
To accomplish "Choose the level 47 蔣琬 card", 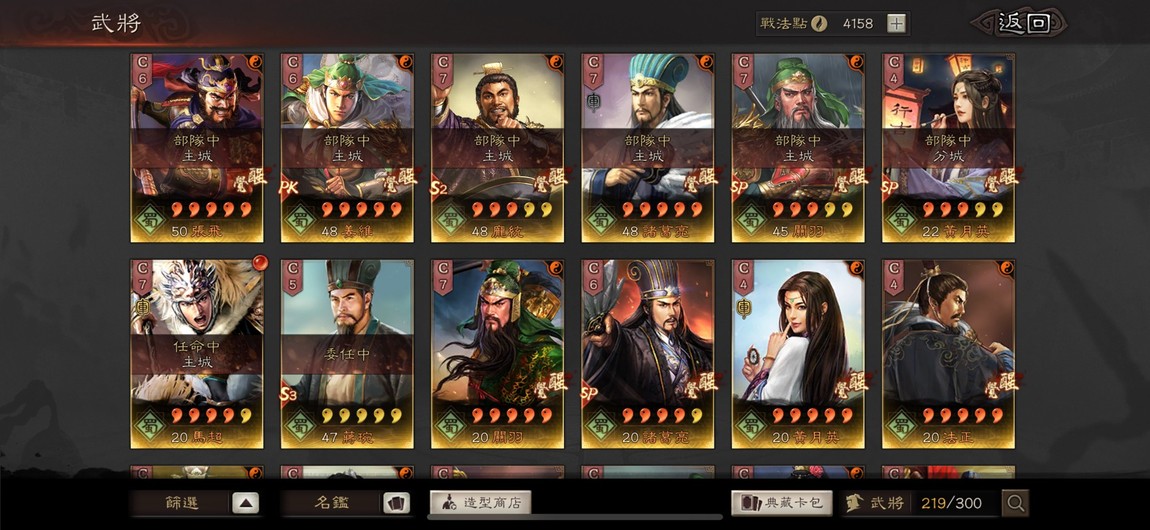I will pyautogui.click(x=347, y=354).
